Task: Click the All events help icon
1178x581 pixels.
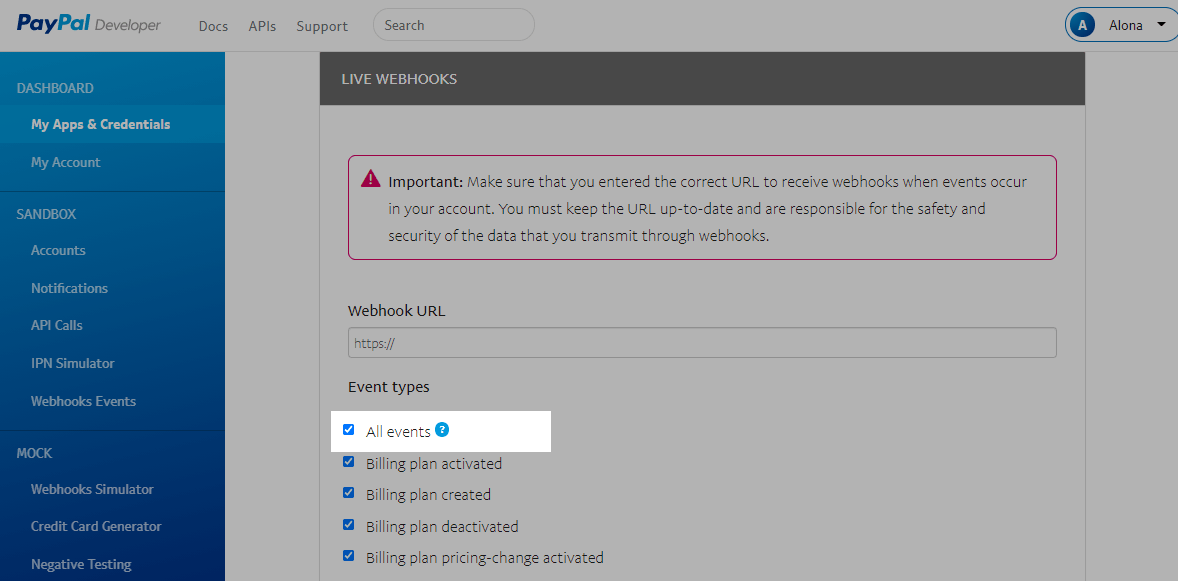Action: (442, 430)
